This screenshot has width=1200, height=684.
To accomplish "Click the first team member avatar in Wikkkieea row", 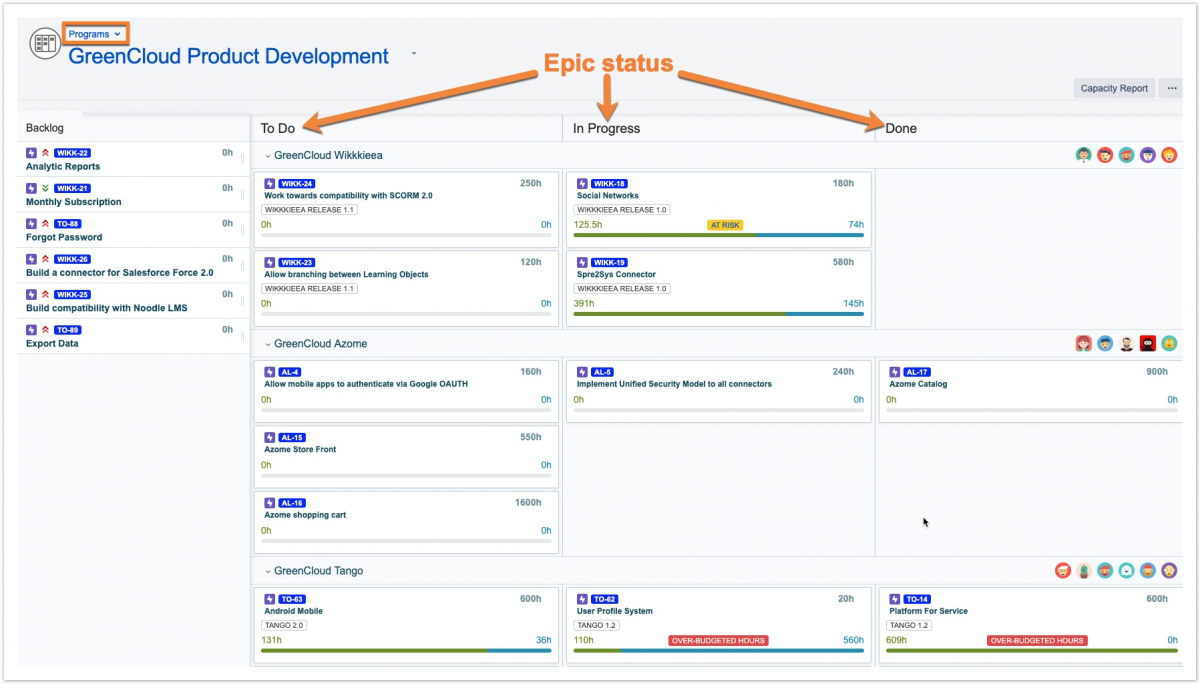I will (1083, 155).
